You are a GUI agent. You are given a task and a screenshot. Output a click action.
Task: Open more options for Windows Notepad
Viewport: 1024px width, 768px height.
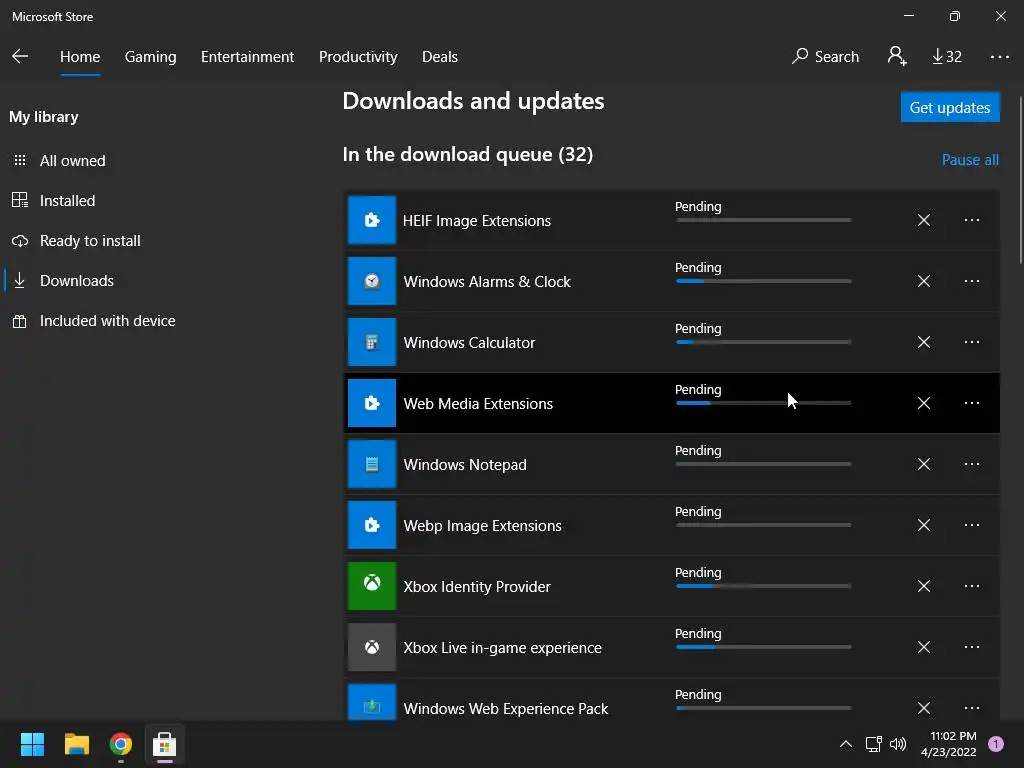pyautogui.click(x=972, y=464)
